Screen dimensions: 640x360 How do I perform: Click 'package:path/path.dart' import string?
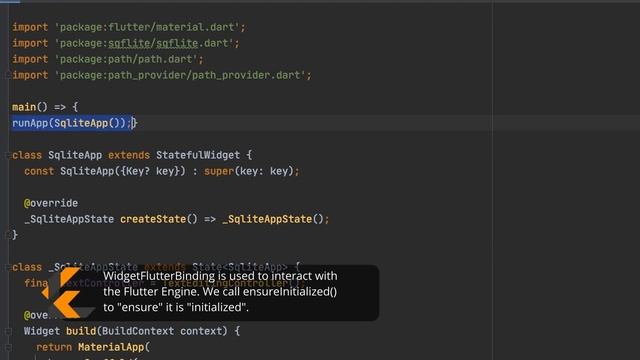tap(127, 59)
